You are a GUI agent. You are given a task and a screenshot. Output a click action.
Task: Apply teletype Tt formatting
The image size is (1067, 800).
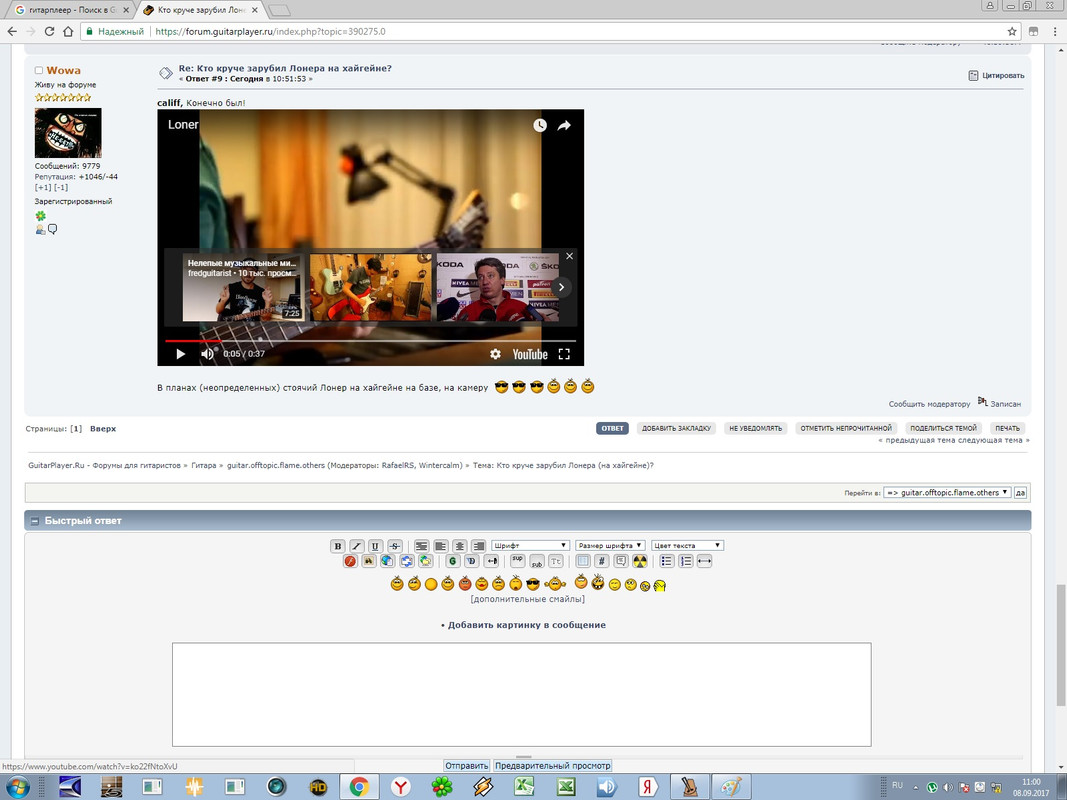pyautogui.click(x=556, y=561)
